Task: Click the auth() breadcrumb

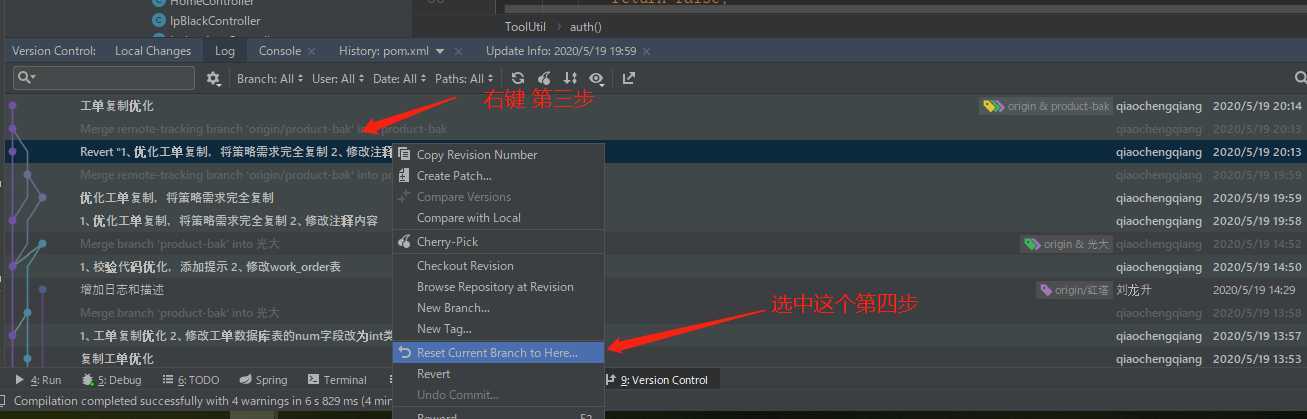Action: (x=586, y=26)
